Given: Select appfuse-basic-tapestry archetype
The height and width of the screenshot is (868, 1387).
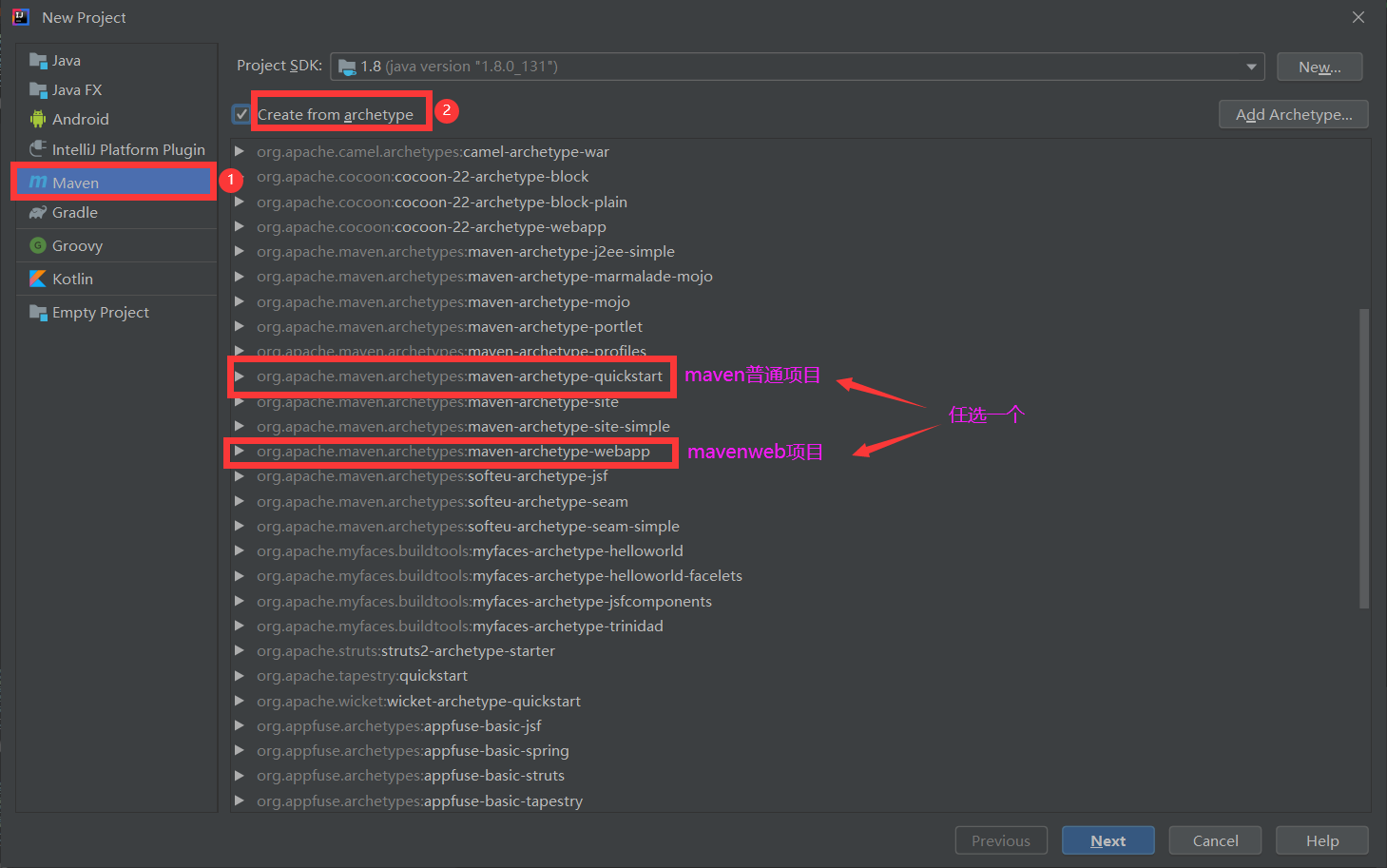Looking at the screenshot, I should [x=420, y=801].
